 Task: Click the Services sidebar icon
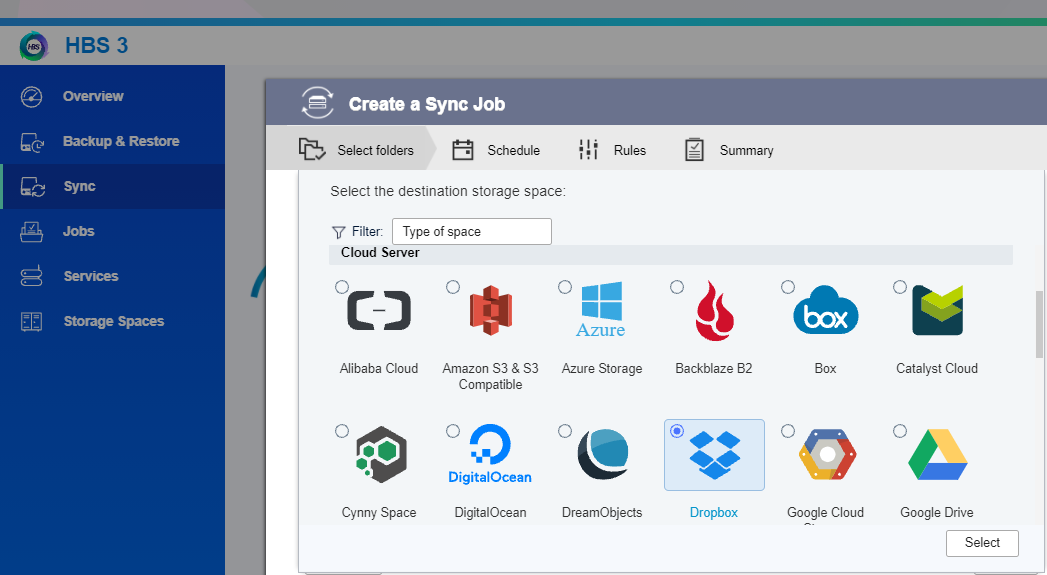pos(31,276)
